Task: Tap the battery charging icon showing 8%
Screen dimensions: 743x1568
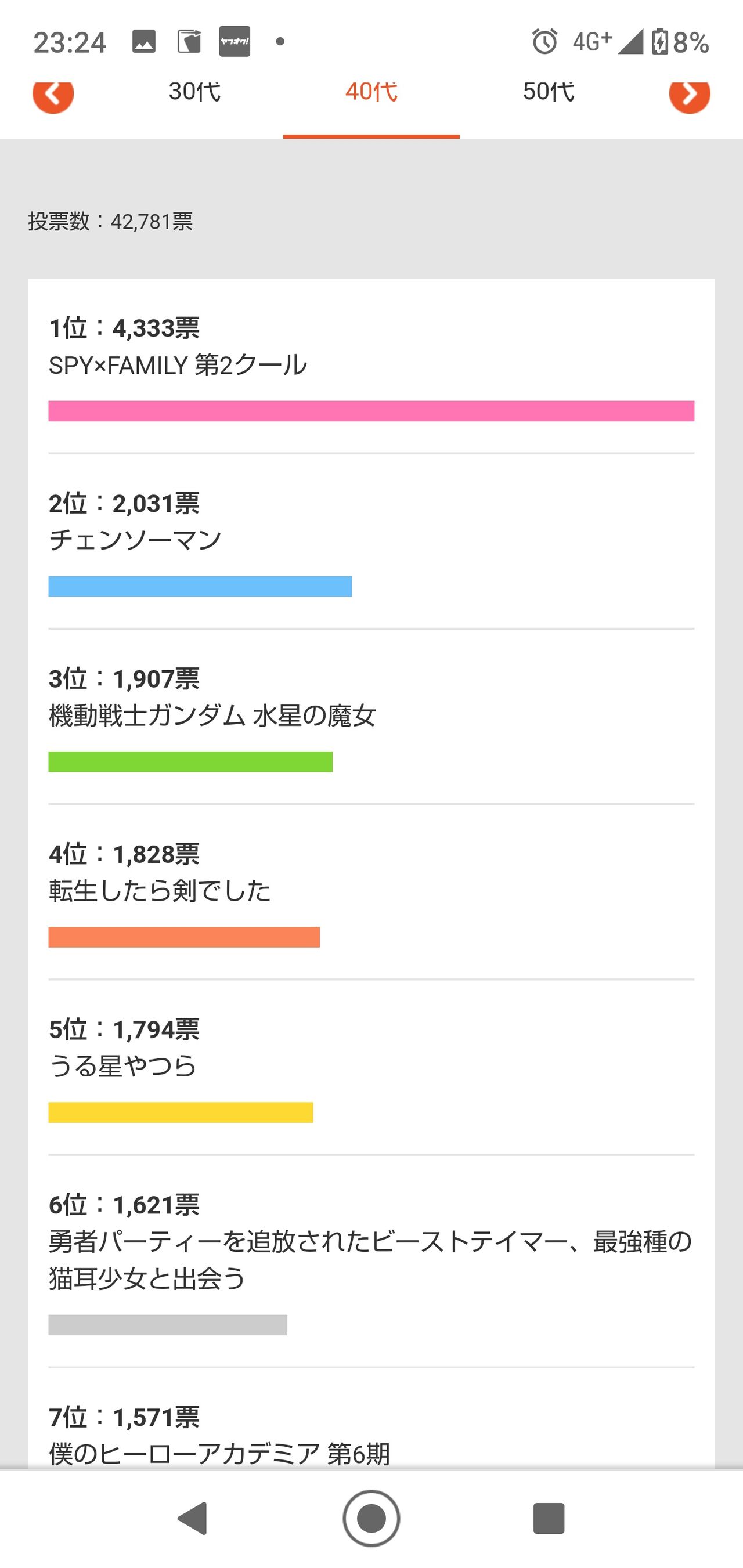Action: click(x=659, y=42)
